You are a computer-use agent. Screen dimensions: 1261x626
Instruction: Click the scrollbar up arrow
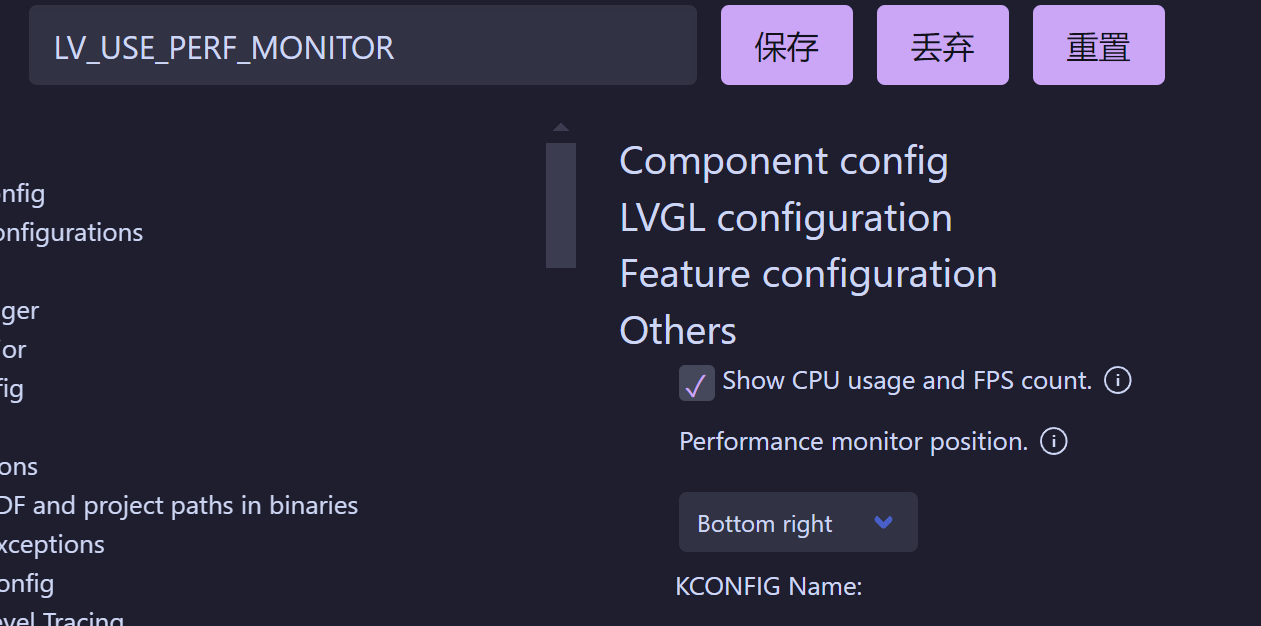561,126
